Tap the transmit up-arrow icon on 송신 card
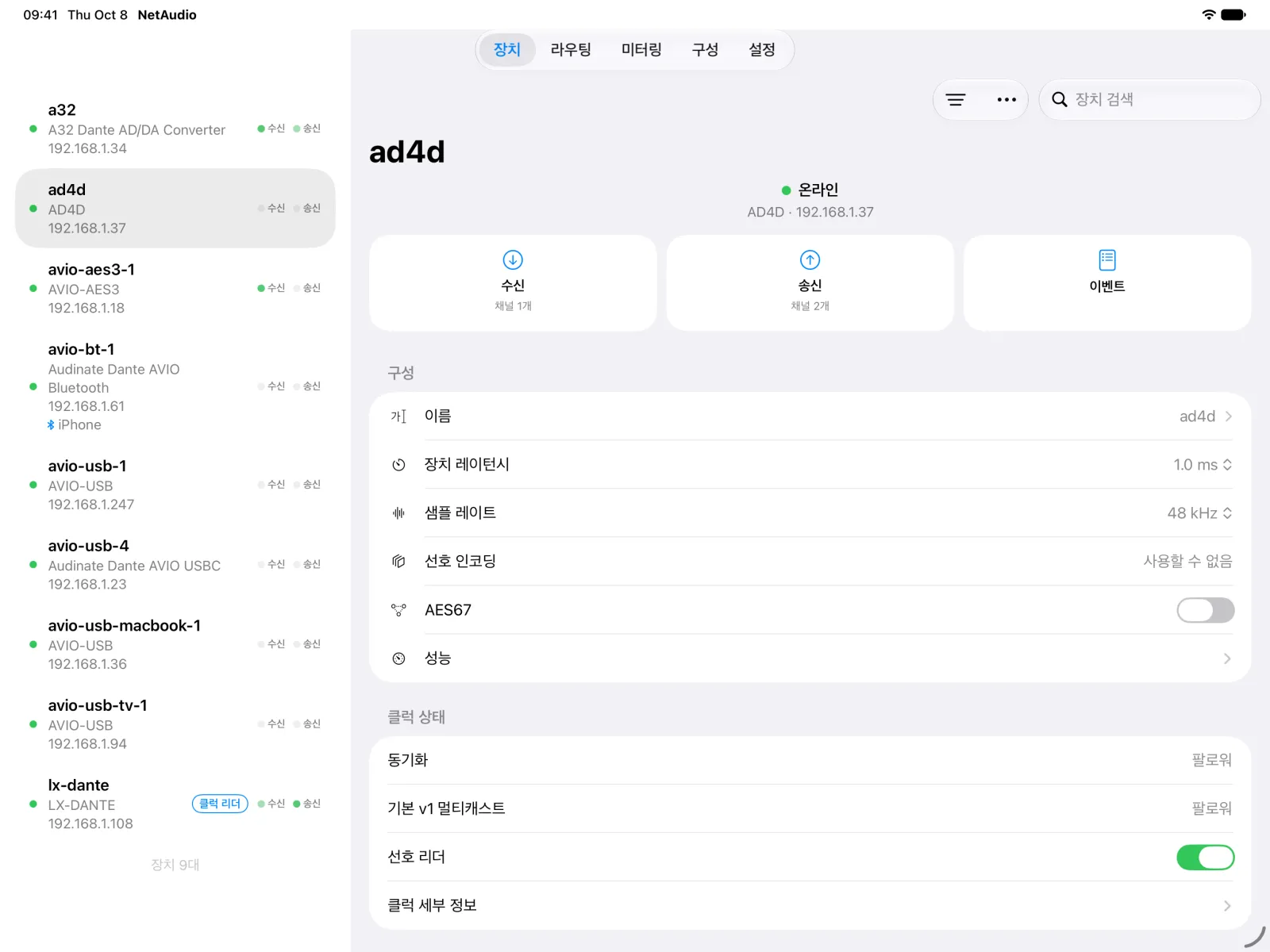 [x=810, y=259]
